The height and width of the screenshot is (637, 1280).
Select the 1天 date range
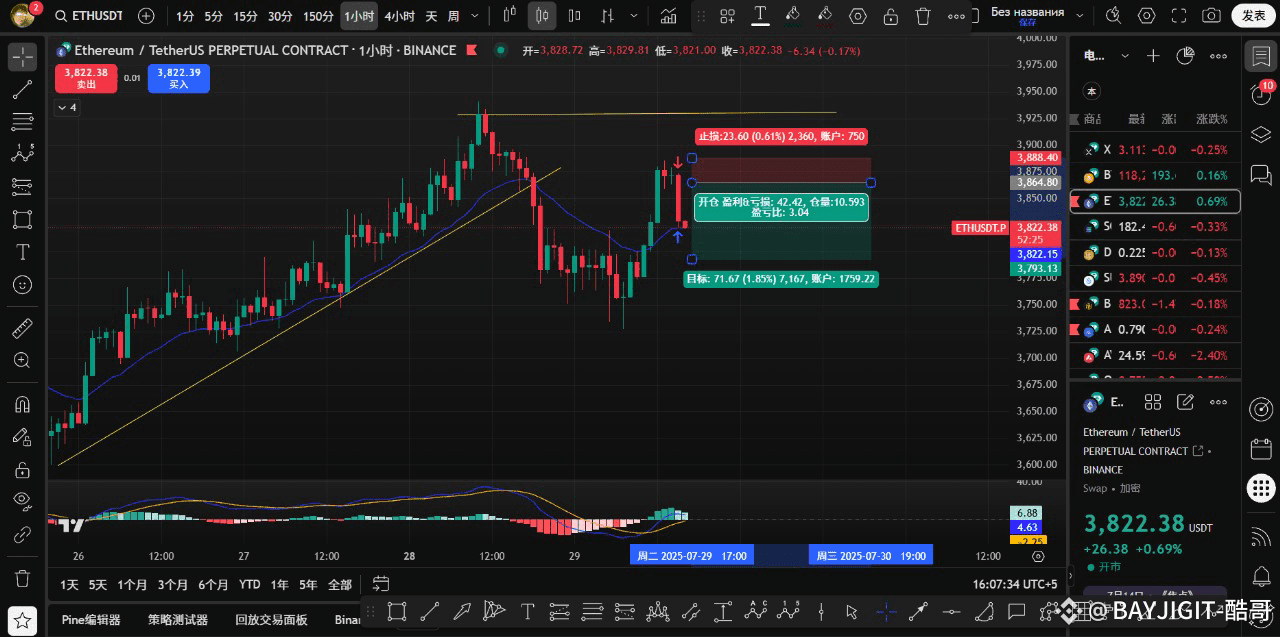[69, 584]
